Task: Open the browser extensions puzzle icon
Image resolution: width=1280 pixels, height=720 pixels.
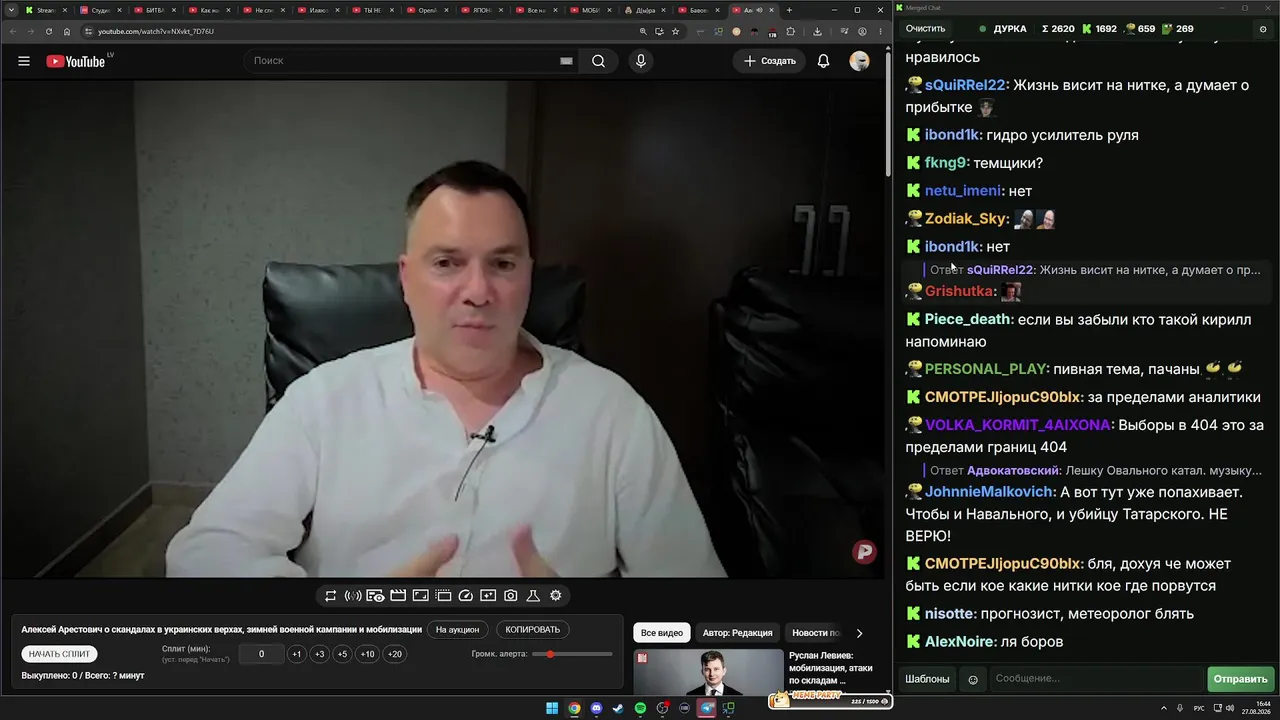Action: [x=790, y=31]
